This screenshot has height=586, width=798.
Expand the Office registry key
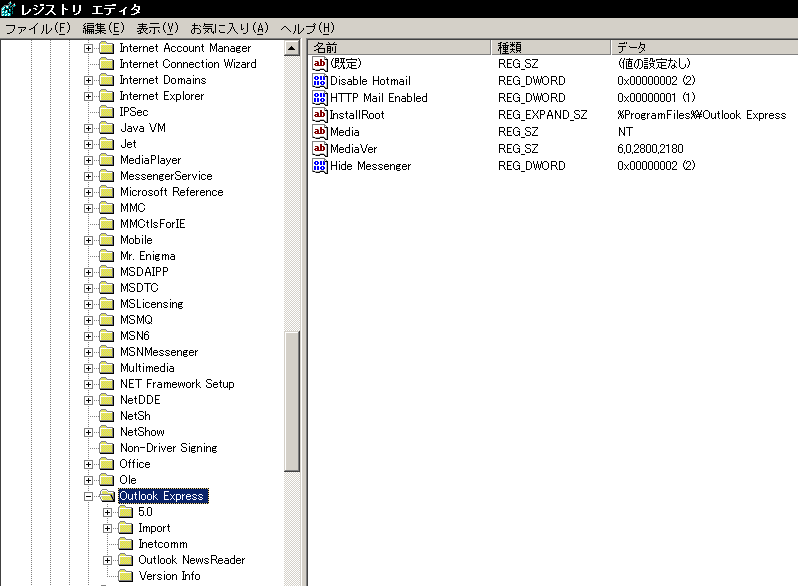(89, 464)
